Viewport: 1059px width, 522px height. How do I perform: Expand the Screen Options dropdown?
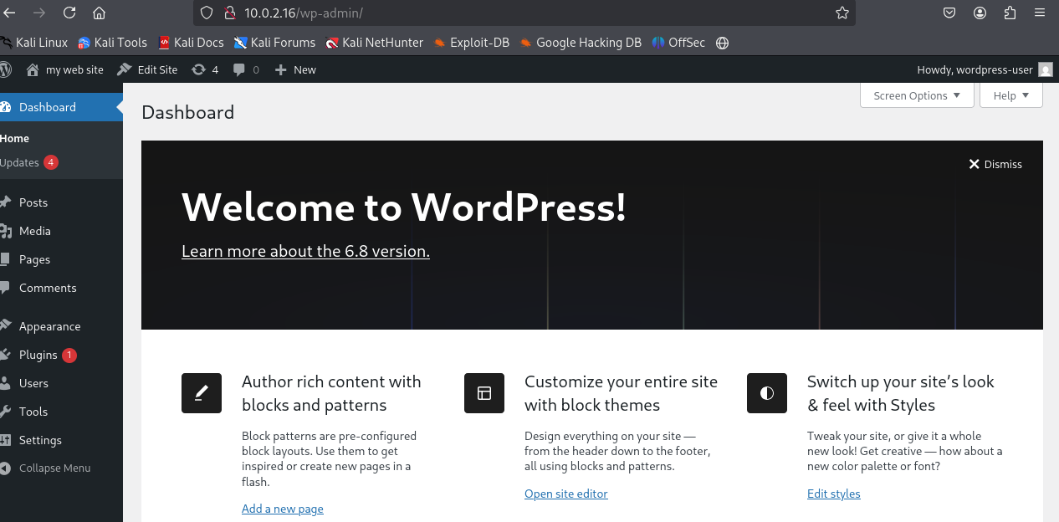917,96
